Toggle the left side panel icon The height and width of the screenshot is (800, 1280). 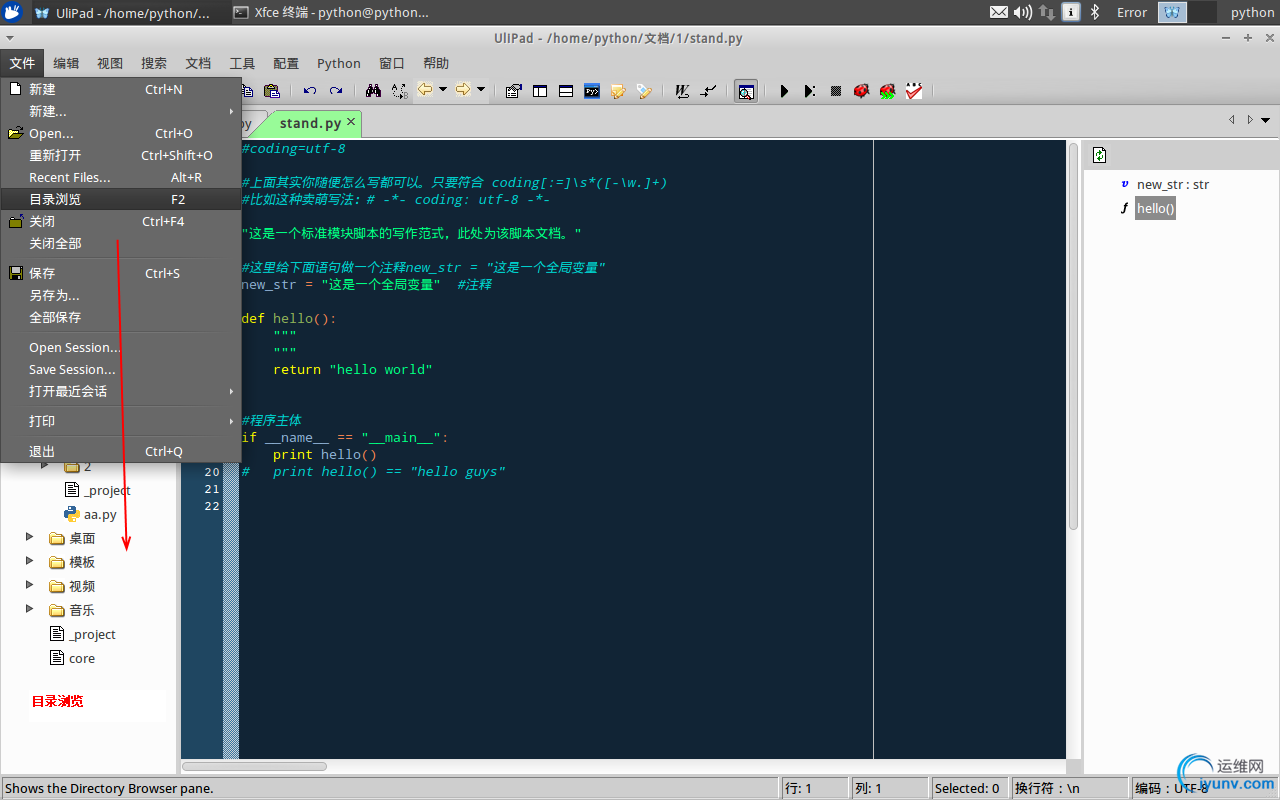click(x=540, y=91)
